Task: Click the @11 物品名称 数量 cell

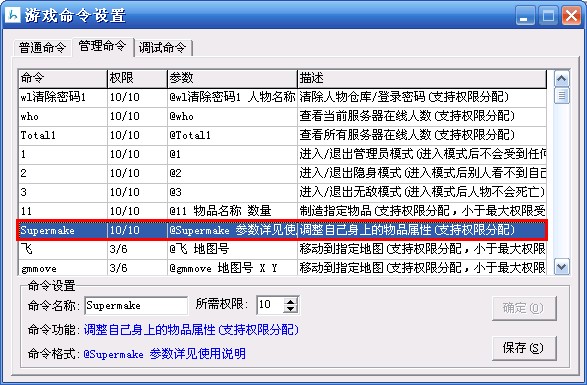Action: point(232,211)
